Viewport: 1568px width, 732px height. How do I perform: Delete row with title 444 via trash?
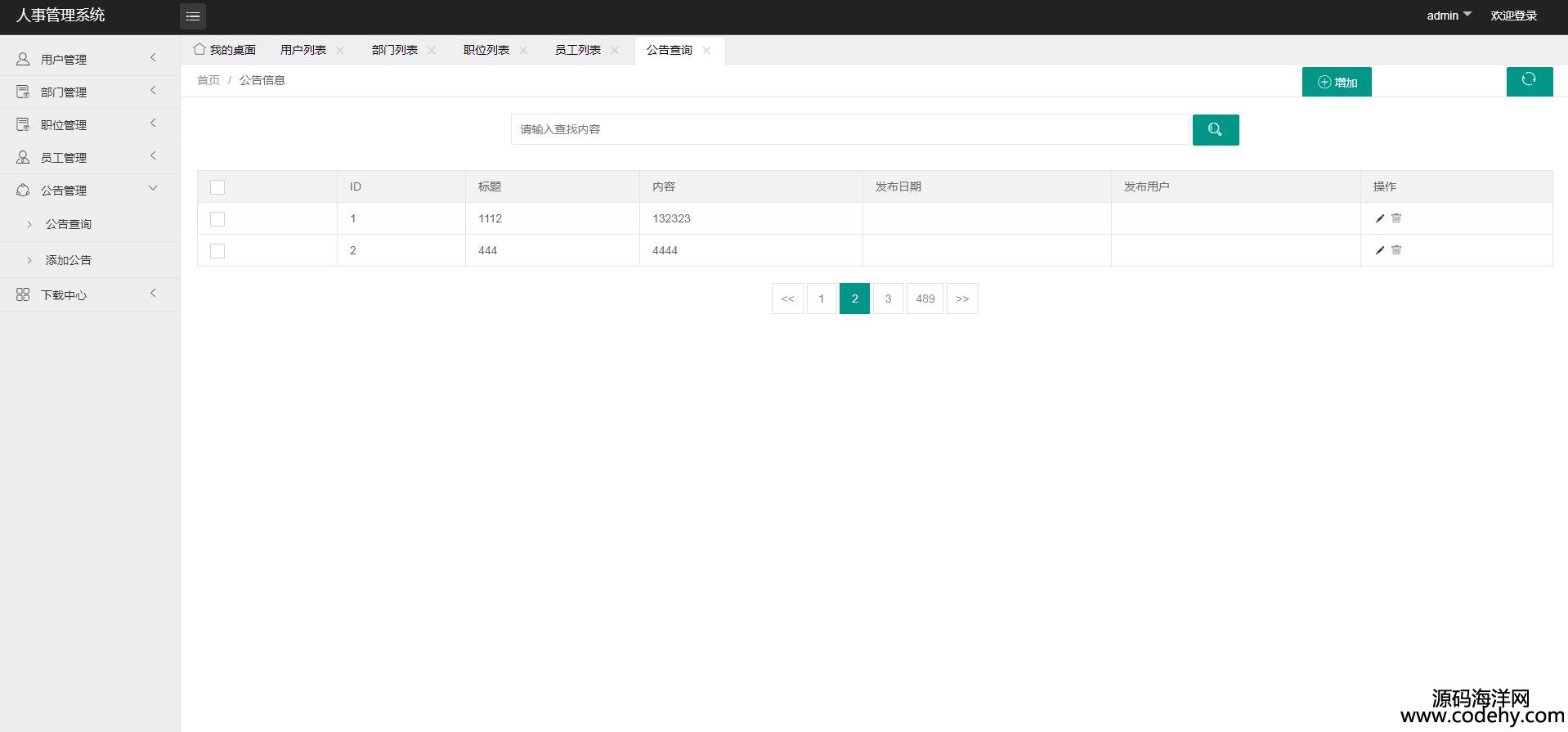[x=1396, y=250]
